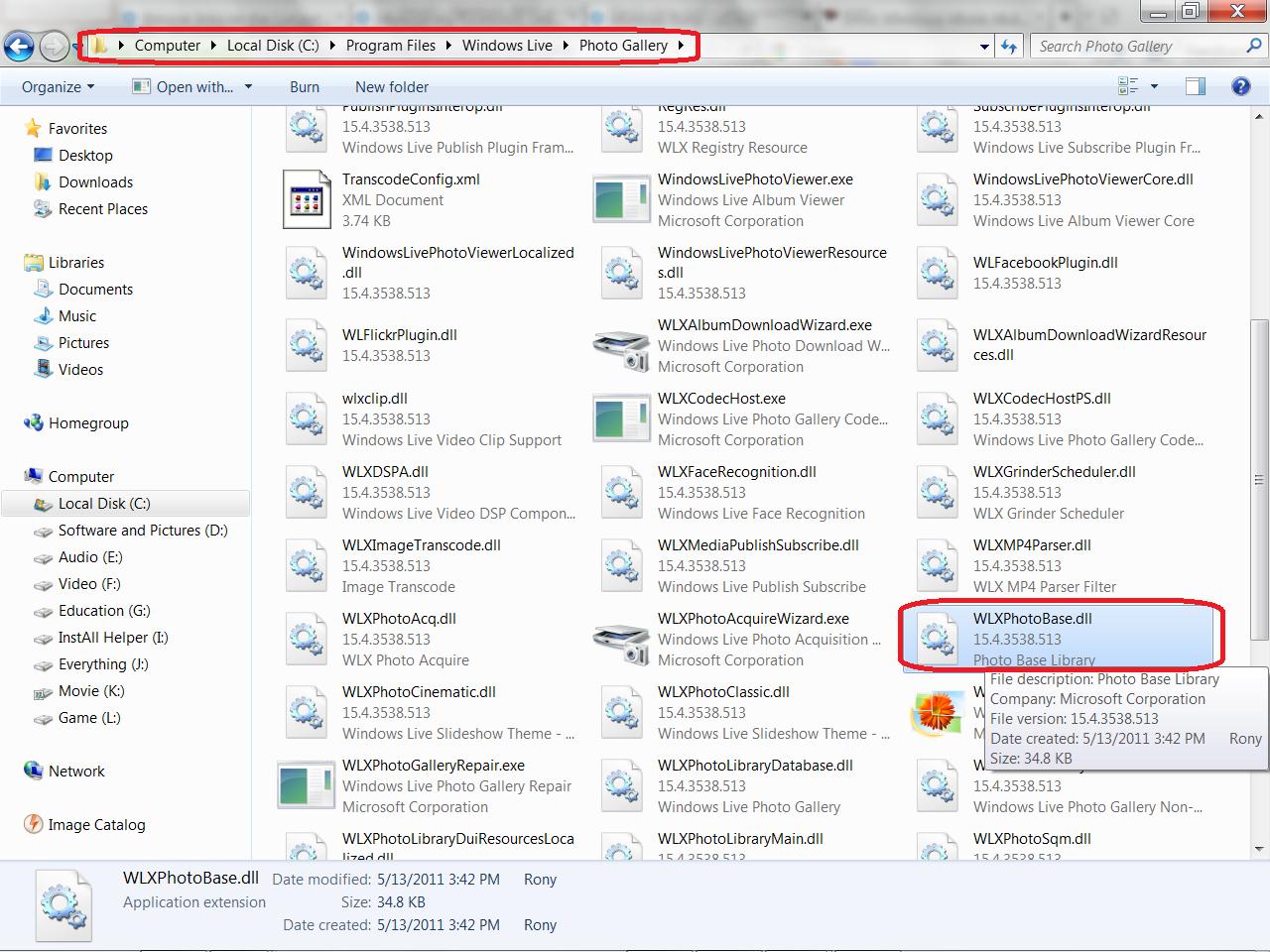Click the Back navigation arrow button
Image resolution: width=1270 pixels, height=952 pixels.
click(x=19, y=46)
